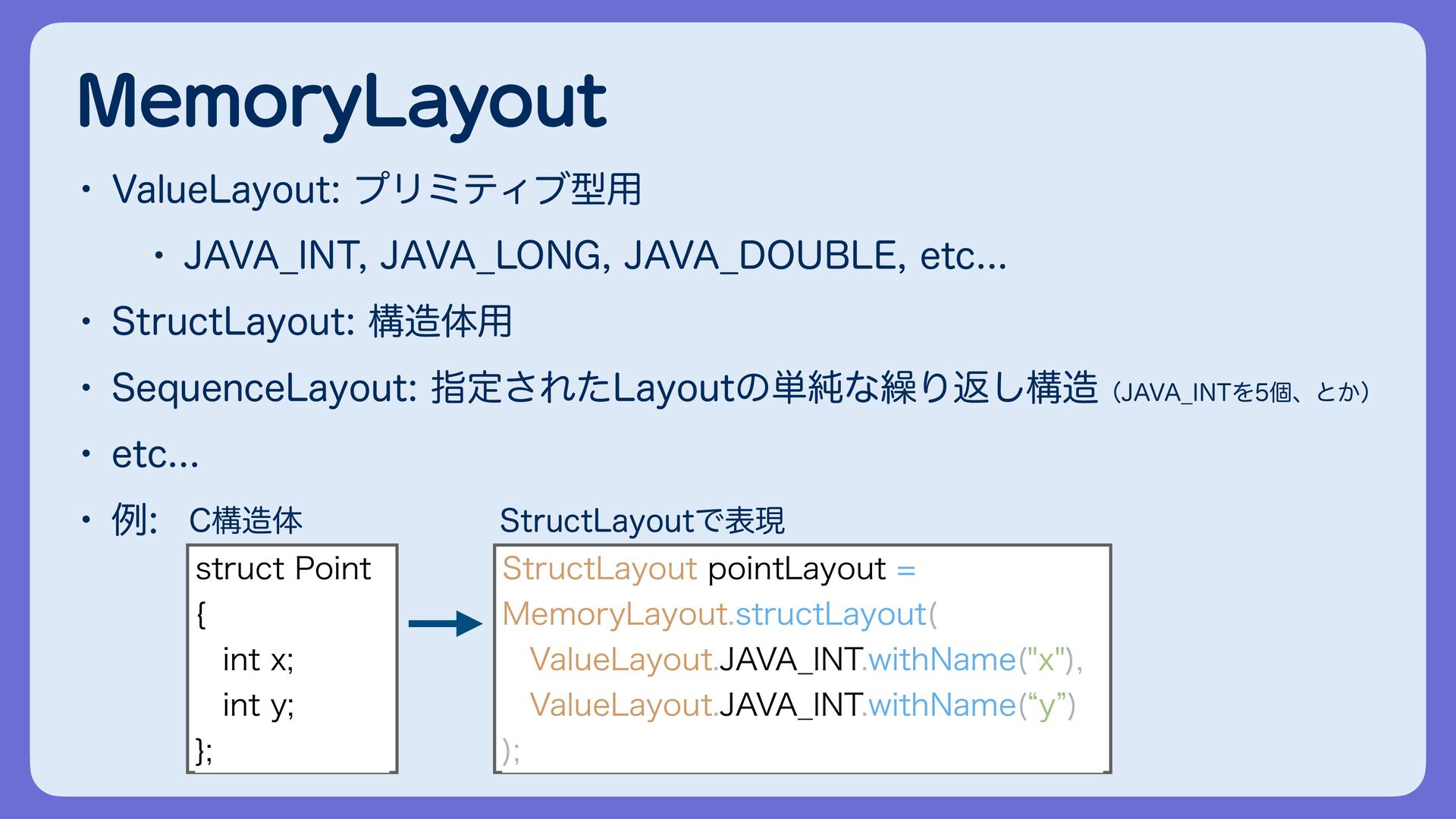Viewport: 1456px width, 819px height.
Task: Click the etc... bullet item
Action: point(155,454)
